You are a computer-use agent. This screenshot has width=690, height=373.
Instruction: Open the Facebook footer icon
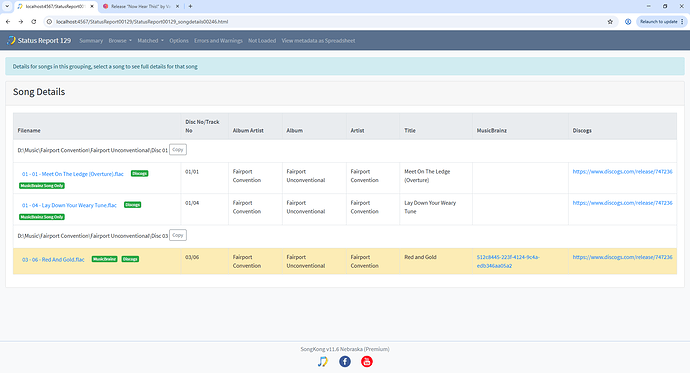tap(345, 362)
